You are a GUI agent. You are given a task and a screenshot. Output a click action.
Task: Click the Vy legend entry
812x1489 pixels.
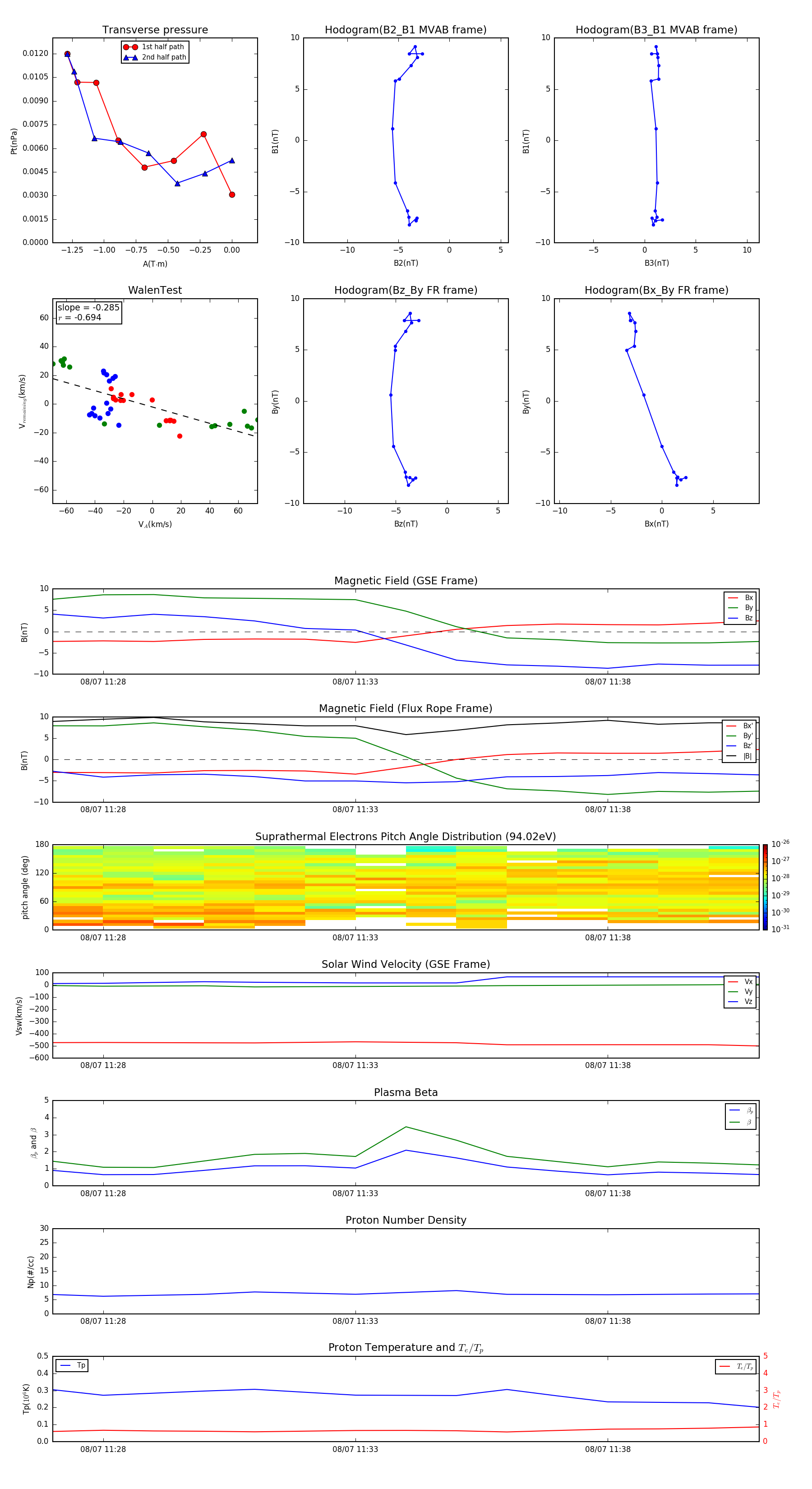(x=740, y=992)
